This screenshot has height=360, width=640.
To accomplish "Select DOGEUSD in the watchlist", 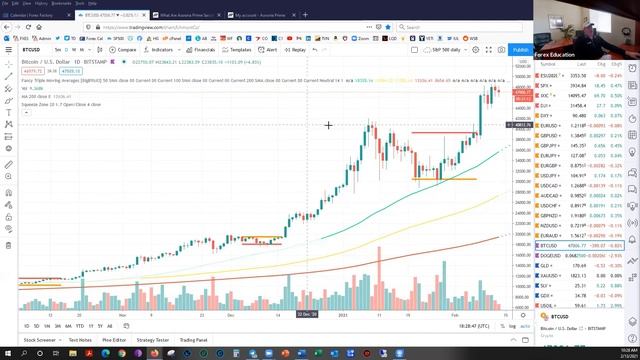I will 580,256.
